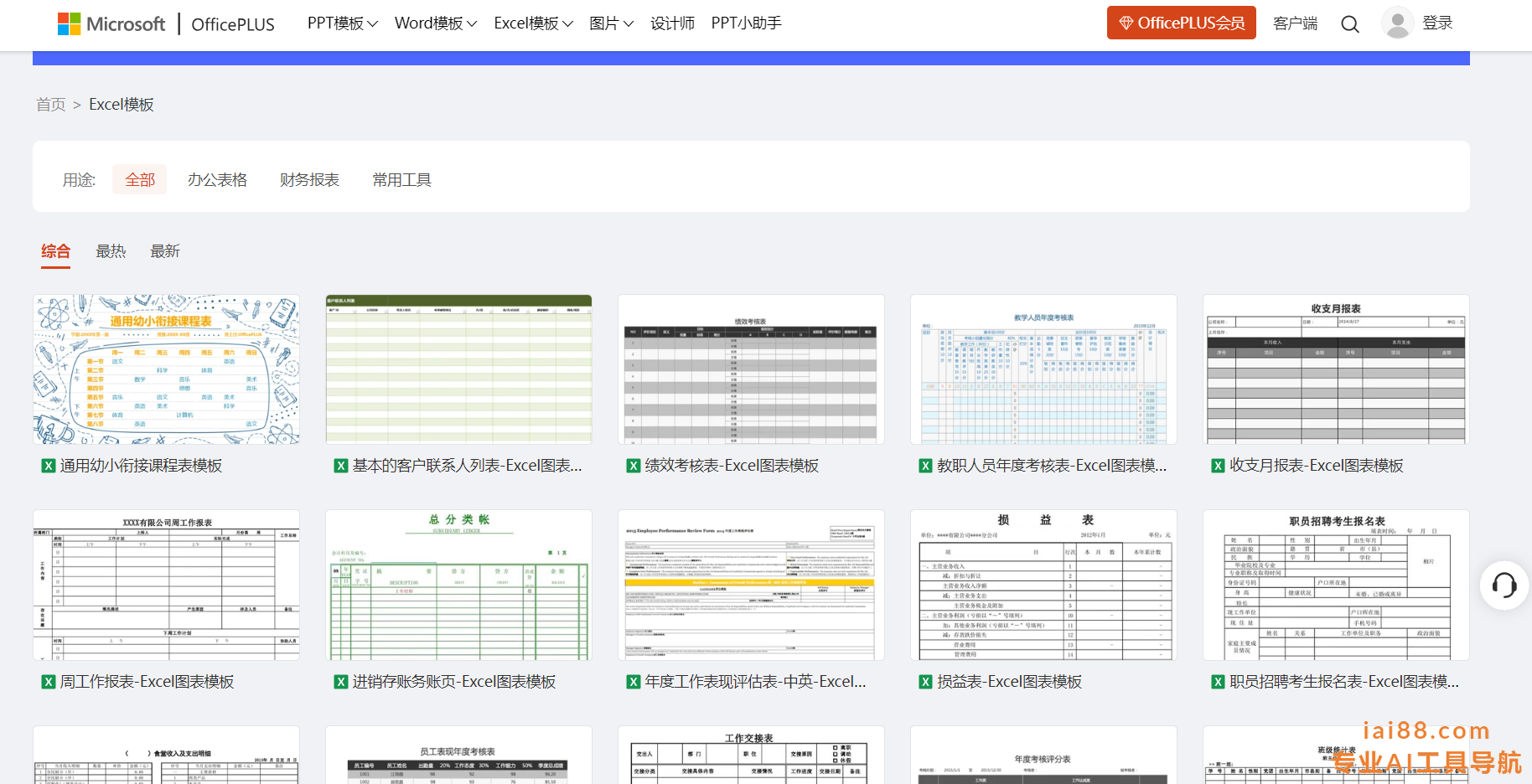Image resolution: width=1532 pixels, height=784 pixels.
Task: Open 工作交接表 template thumbnail
Action: tap(751, 756)
